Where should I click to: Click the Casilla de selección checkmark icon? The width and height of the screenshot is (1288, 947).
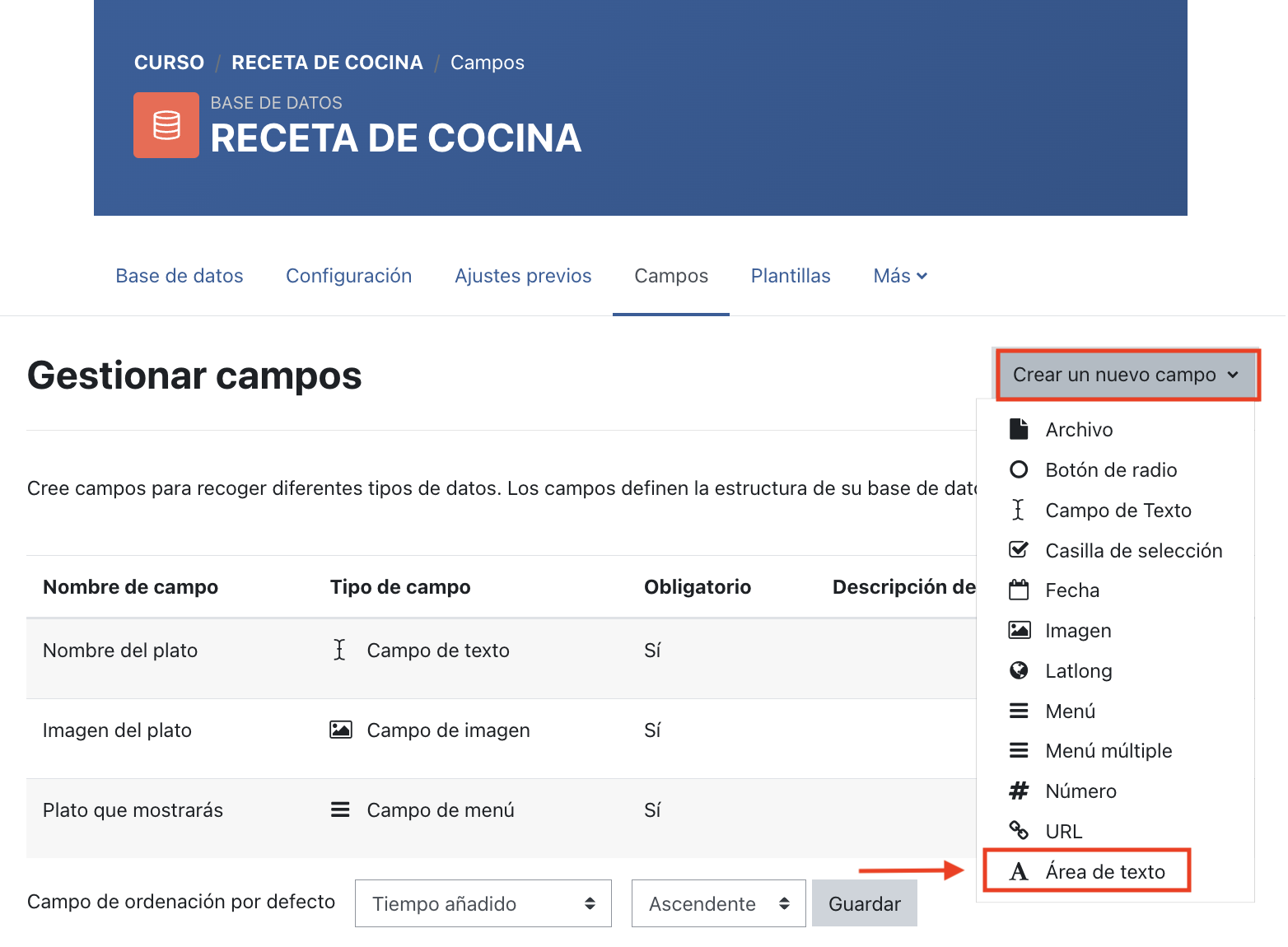pos(1019,549)
